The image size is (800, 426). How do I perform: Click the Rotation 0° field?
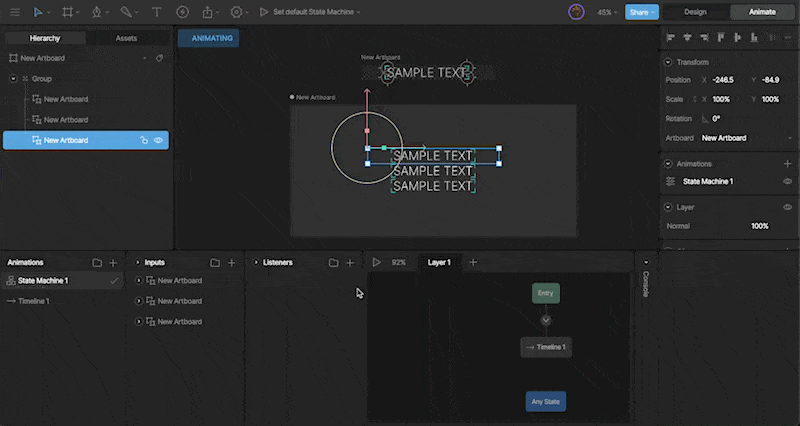point(716,119)
